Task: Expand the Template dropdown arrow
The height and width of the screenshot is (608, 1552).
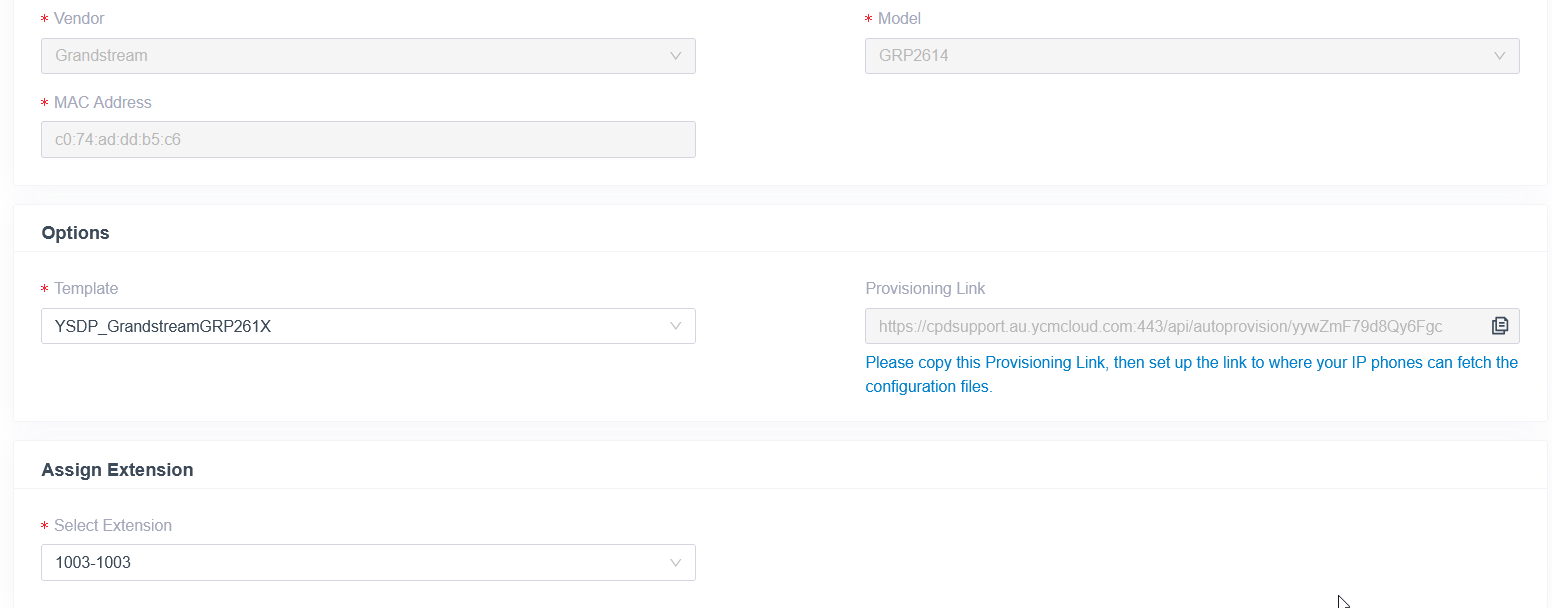Action: 676,326
